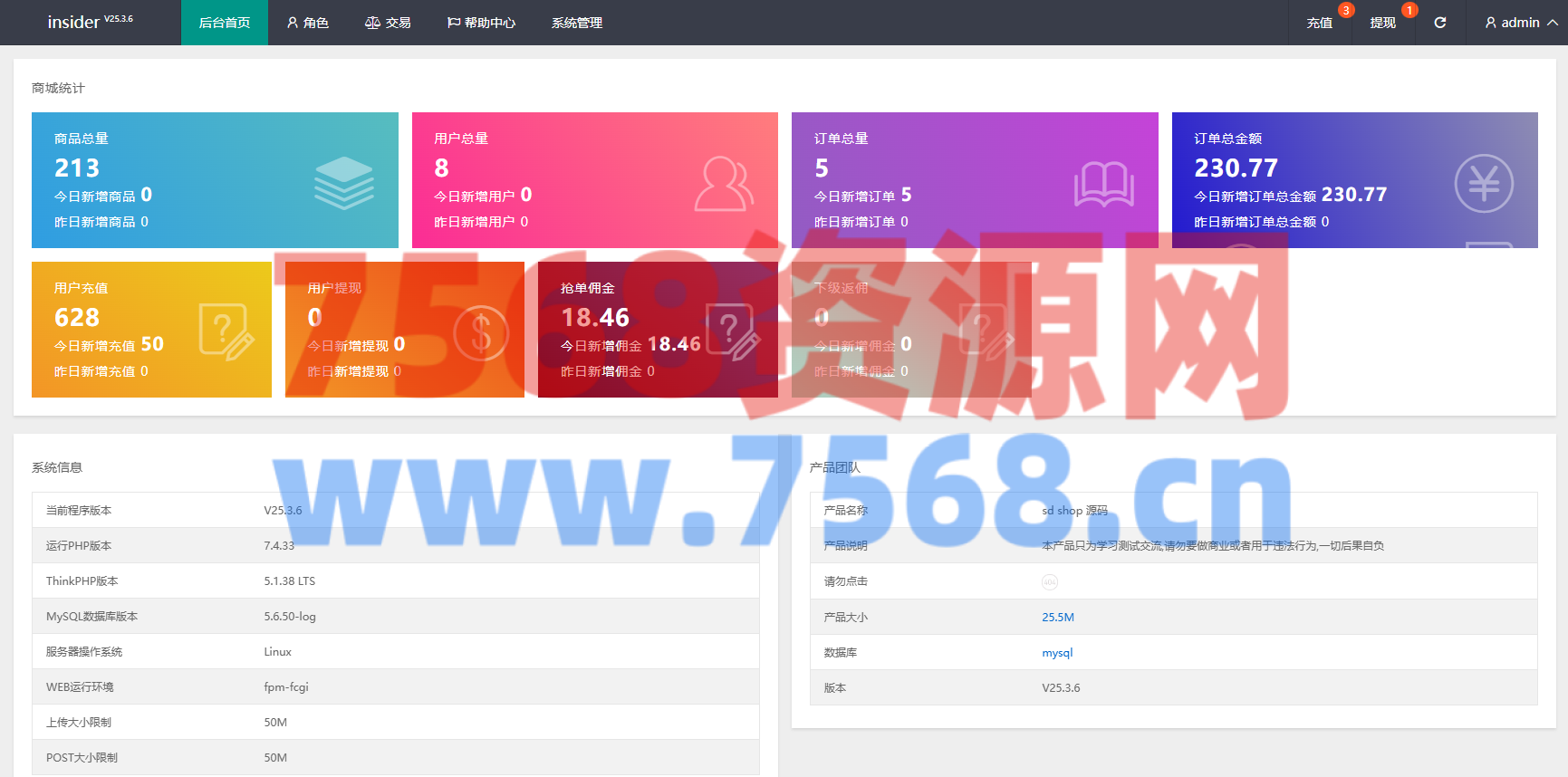
Task: Click the dollar coin icon in 用户提现 card
Action: pyautogui.click(x=481, y=333)
